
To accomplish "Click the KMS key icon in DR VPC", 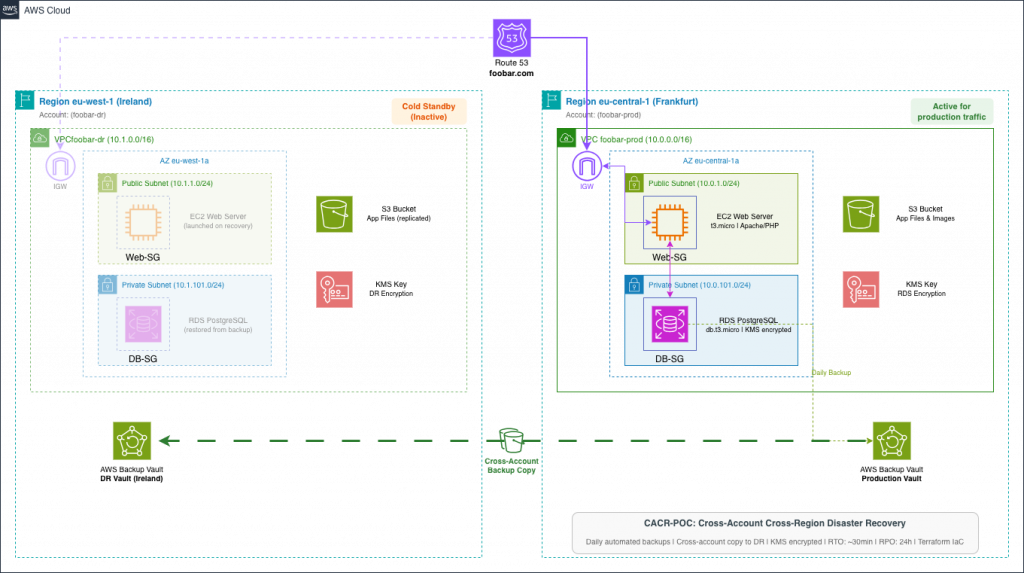I will (334, 291).
